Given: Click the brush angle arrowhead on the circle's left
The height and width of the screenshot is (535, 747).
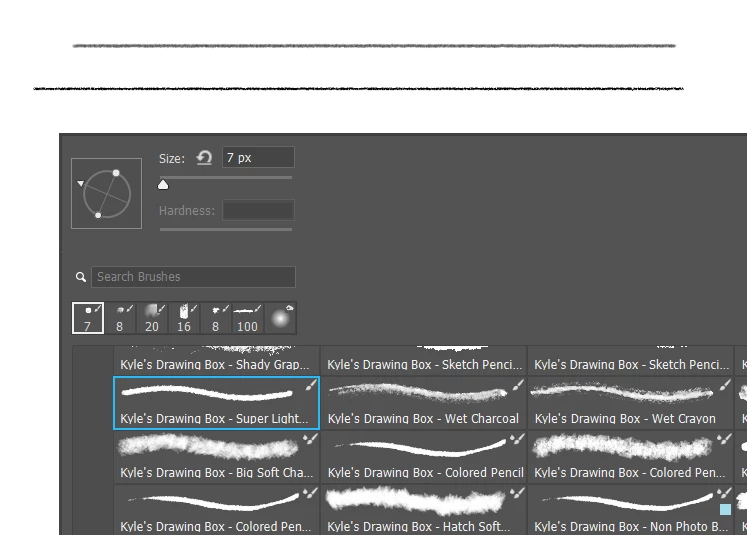Looking at the screenshot, I should 80,183.
